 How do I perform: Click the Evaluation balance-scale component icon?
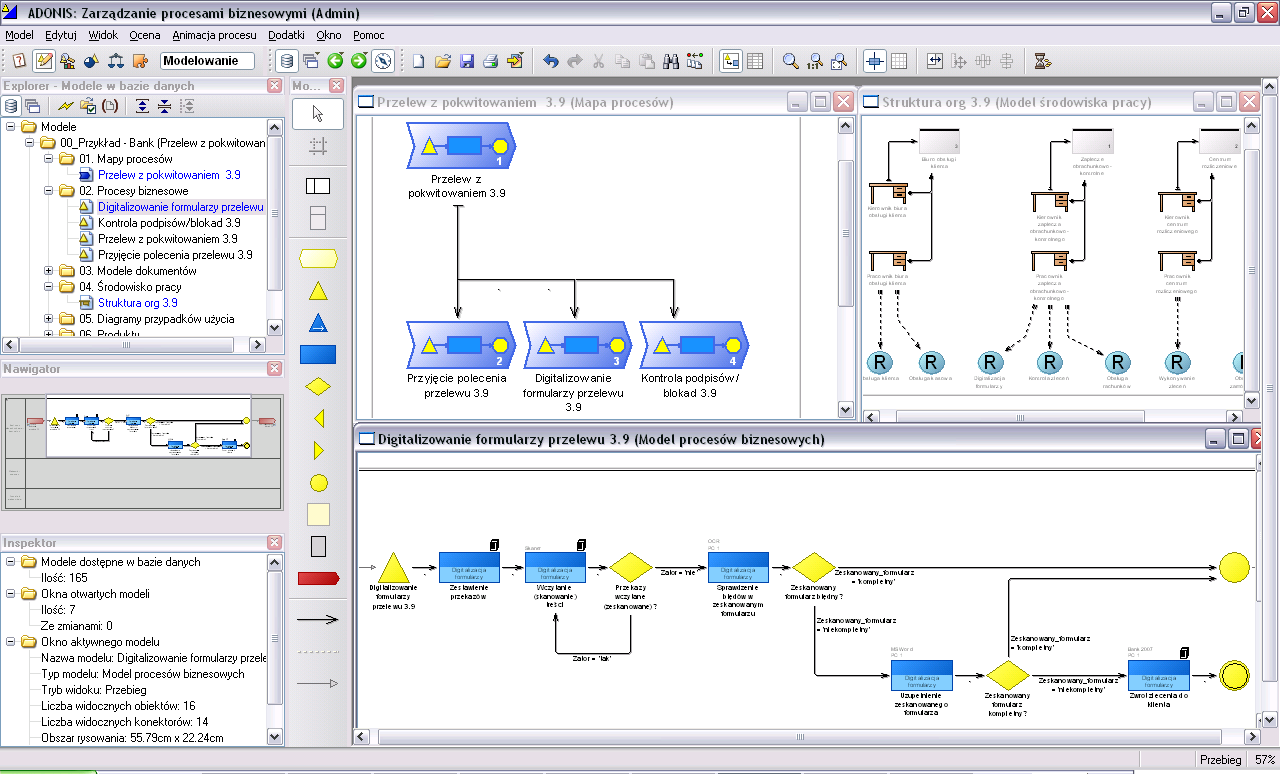(x=115, y=61)
